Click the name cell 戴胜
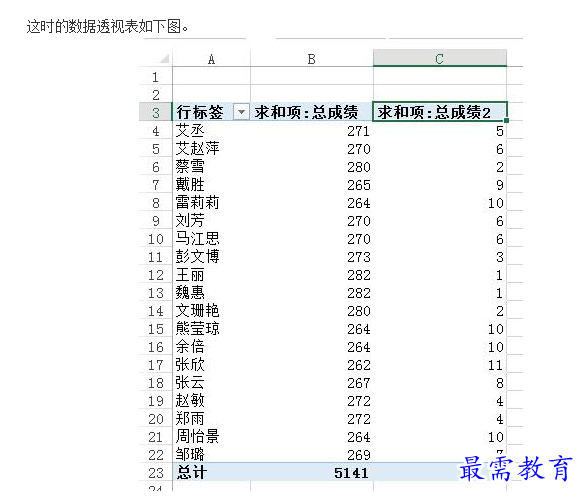The width and height of the screenshot is (581, 500). [x=190, y=185]
